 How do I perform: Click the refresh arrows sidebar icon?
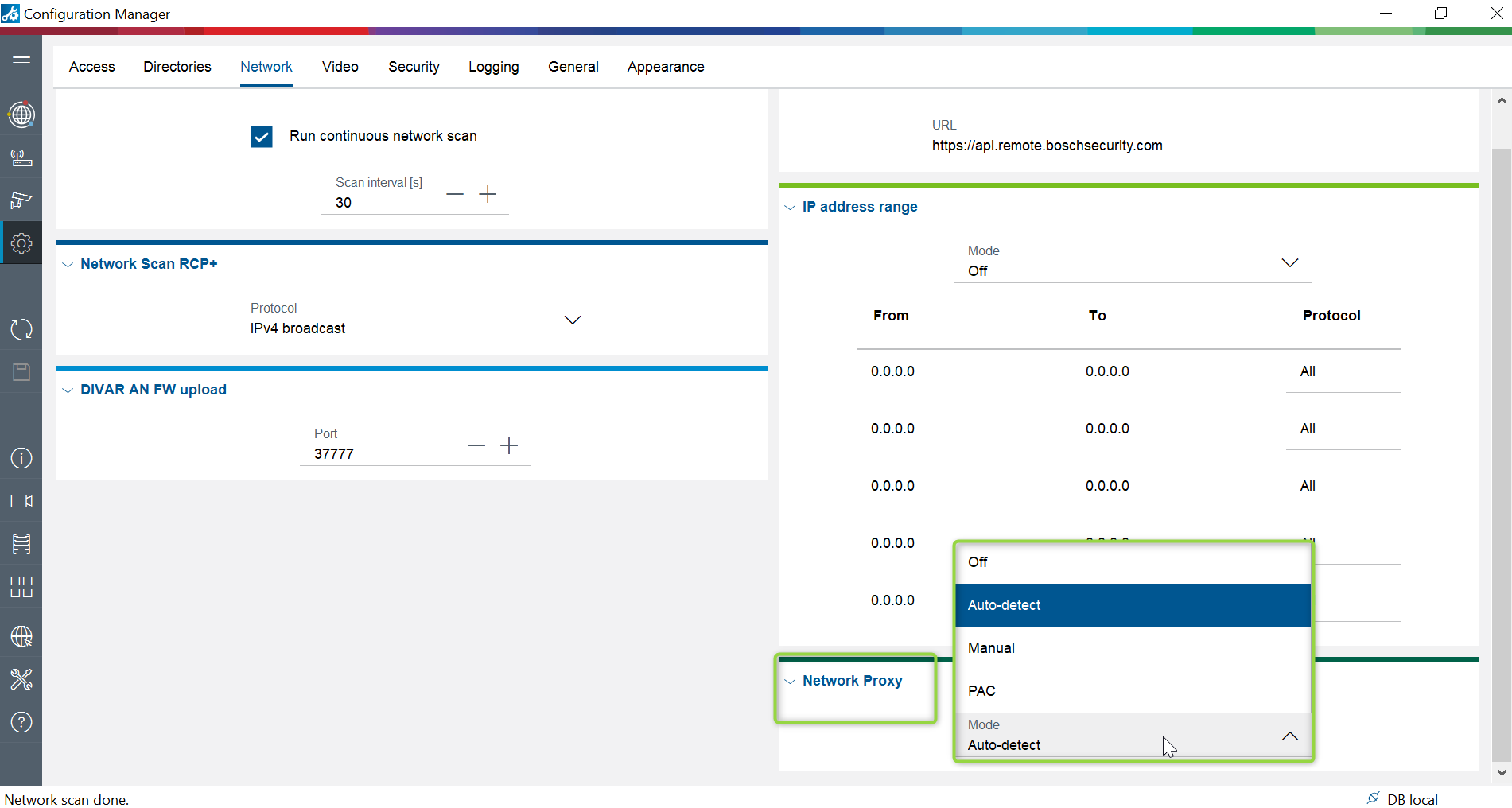tap(21, 329)
